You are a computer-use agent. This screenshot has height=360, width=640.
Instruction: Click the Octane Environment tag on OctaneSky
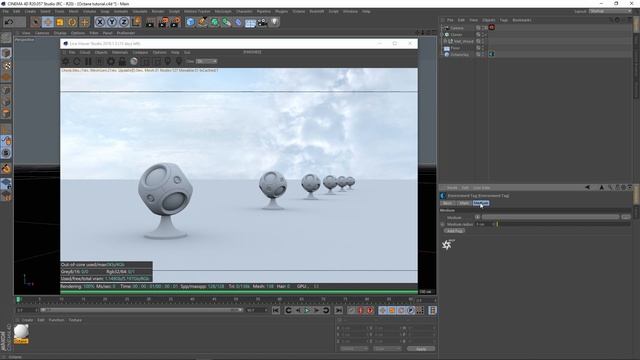[x=492, y=54]
